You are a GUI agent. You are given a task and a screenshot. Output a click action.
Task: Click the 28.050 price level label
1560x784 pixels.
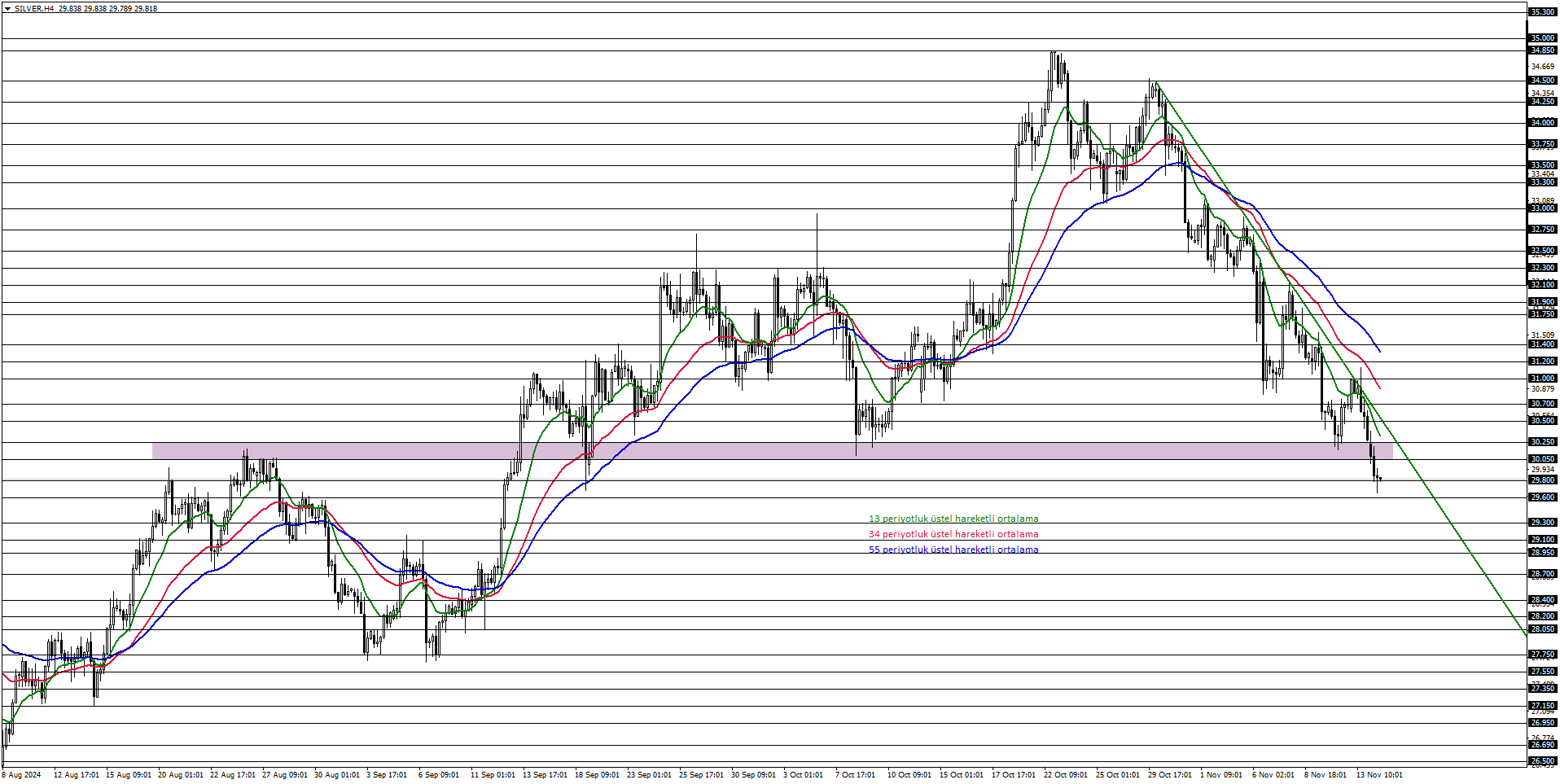pos(1543,629)
